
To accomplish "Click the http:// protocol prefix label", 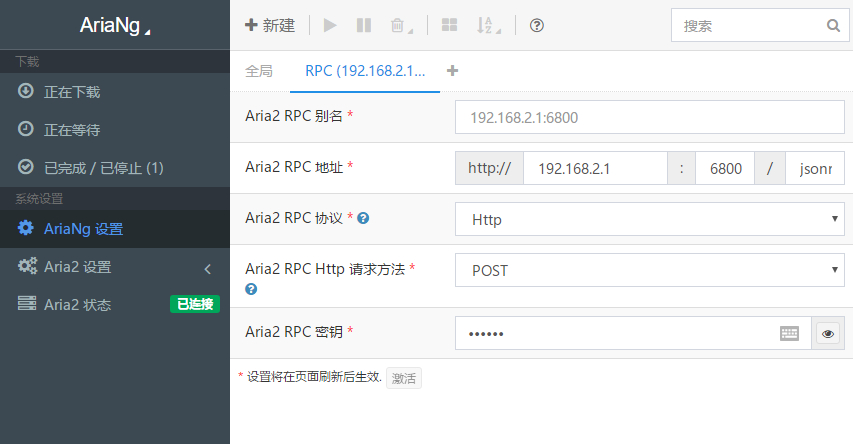I will coord(489,169).
